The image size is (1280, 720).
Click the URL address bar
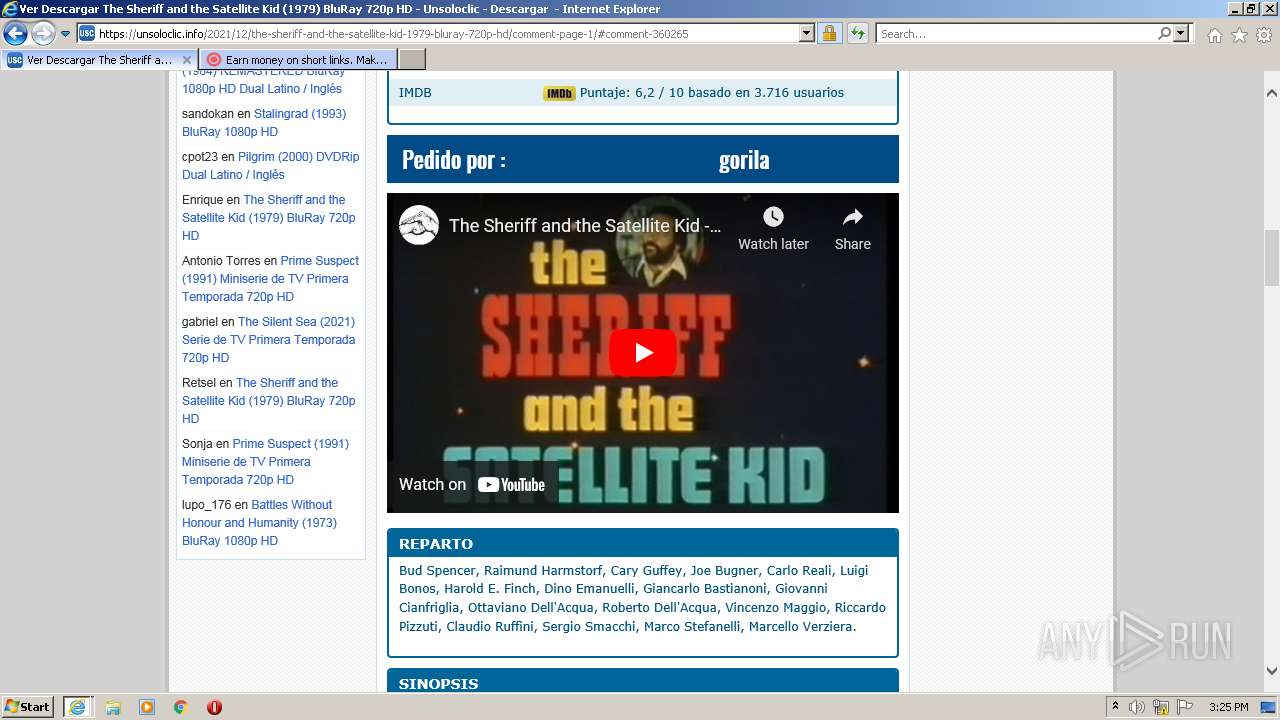tap(437, 34)
